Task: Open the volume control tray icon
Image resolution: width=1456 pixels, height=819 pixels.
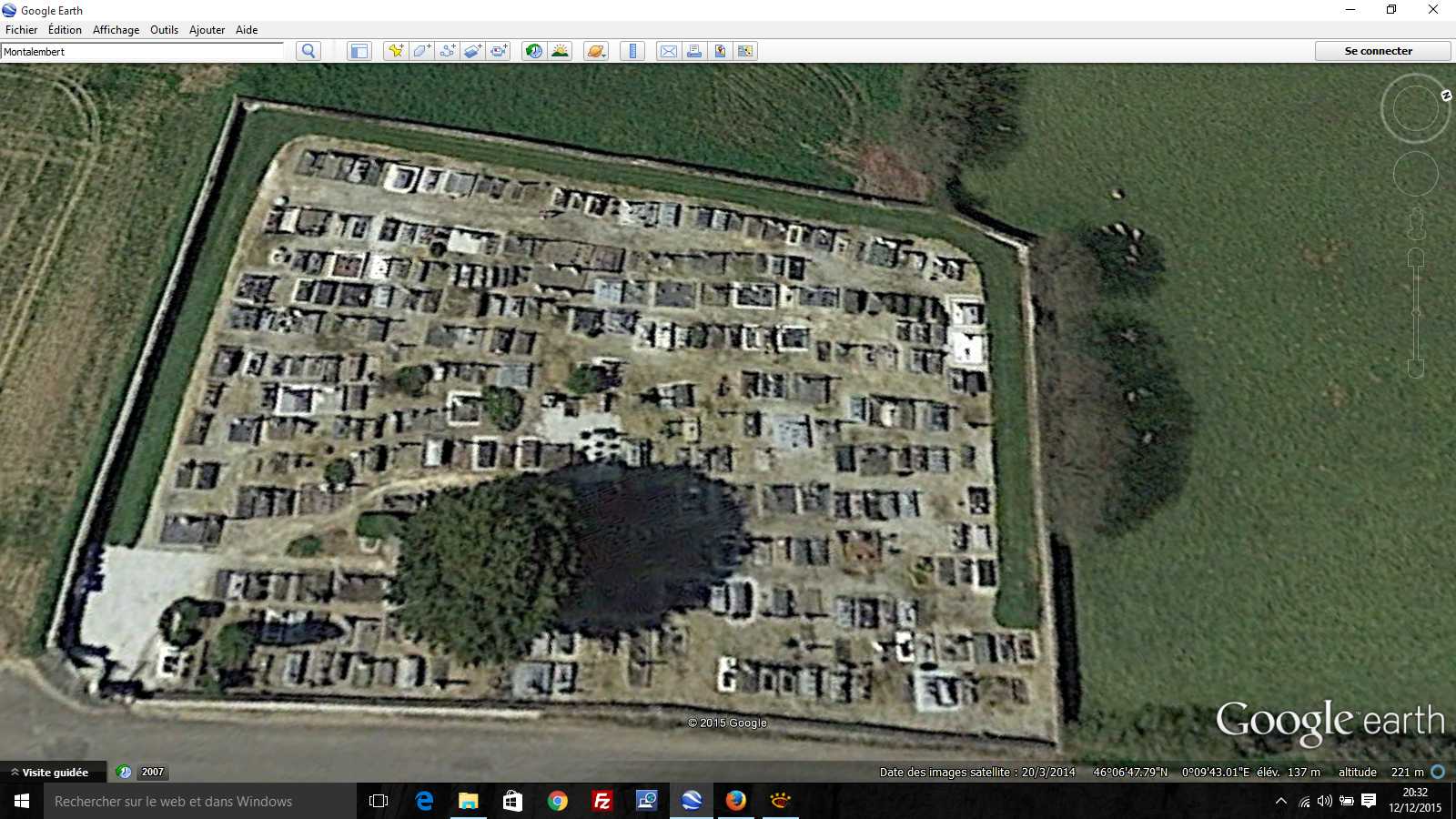Action: 1325,801
